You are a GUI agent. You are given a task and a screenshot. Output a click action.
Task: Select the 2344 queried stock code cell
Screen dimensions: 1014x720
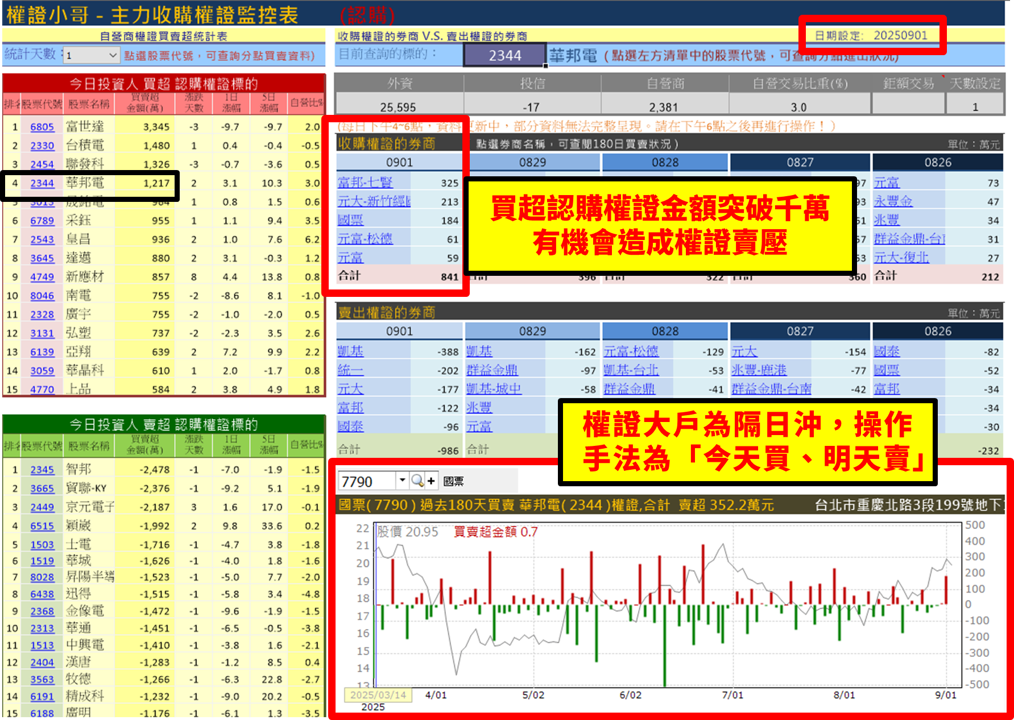coord(504,56)
